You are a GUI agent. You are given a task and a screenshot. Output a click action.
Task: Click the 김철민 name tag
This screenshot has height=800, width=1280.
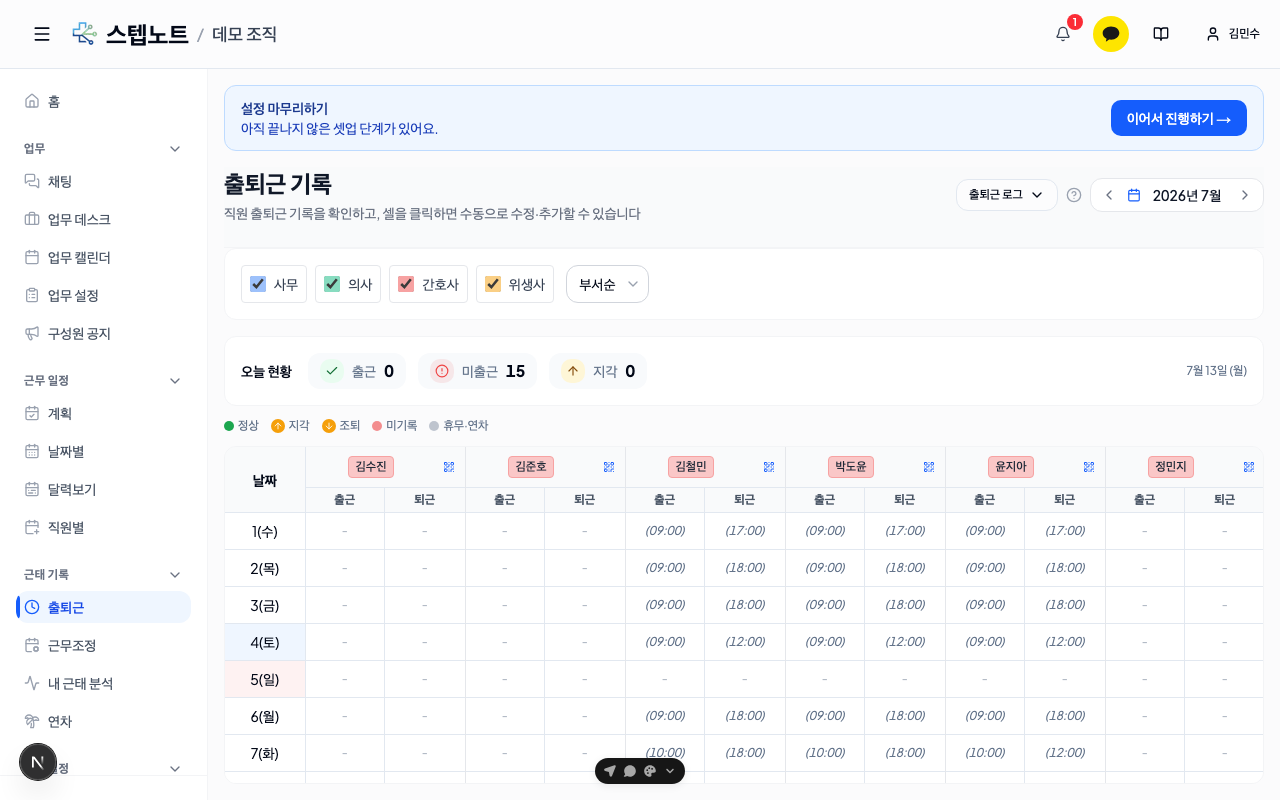coord(691,467)
